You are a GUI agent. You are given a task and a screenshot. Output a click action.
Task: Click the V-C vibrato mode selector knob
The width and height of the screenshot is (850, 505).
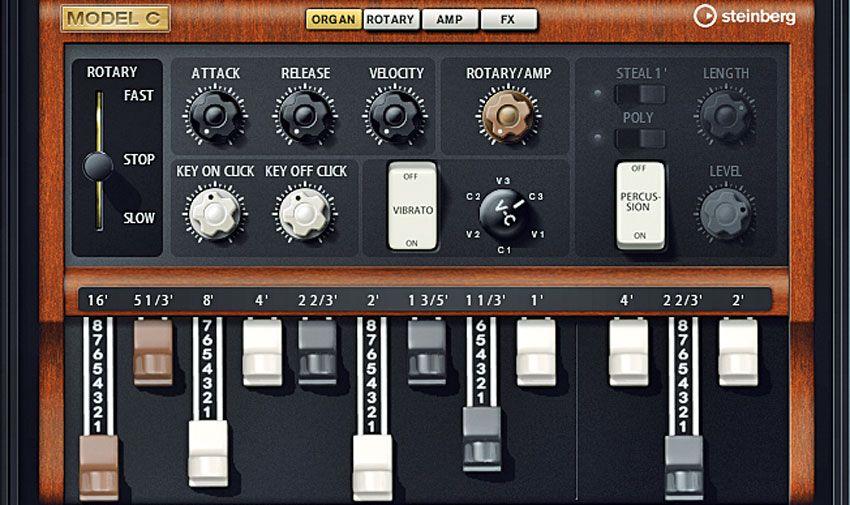pyautogui.click(x=504, y=215)
